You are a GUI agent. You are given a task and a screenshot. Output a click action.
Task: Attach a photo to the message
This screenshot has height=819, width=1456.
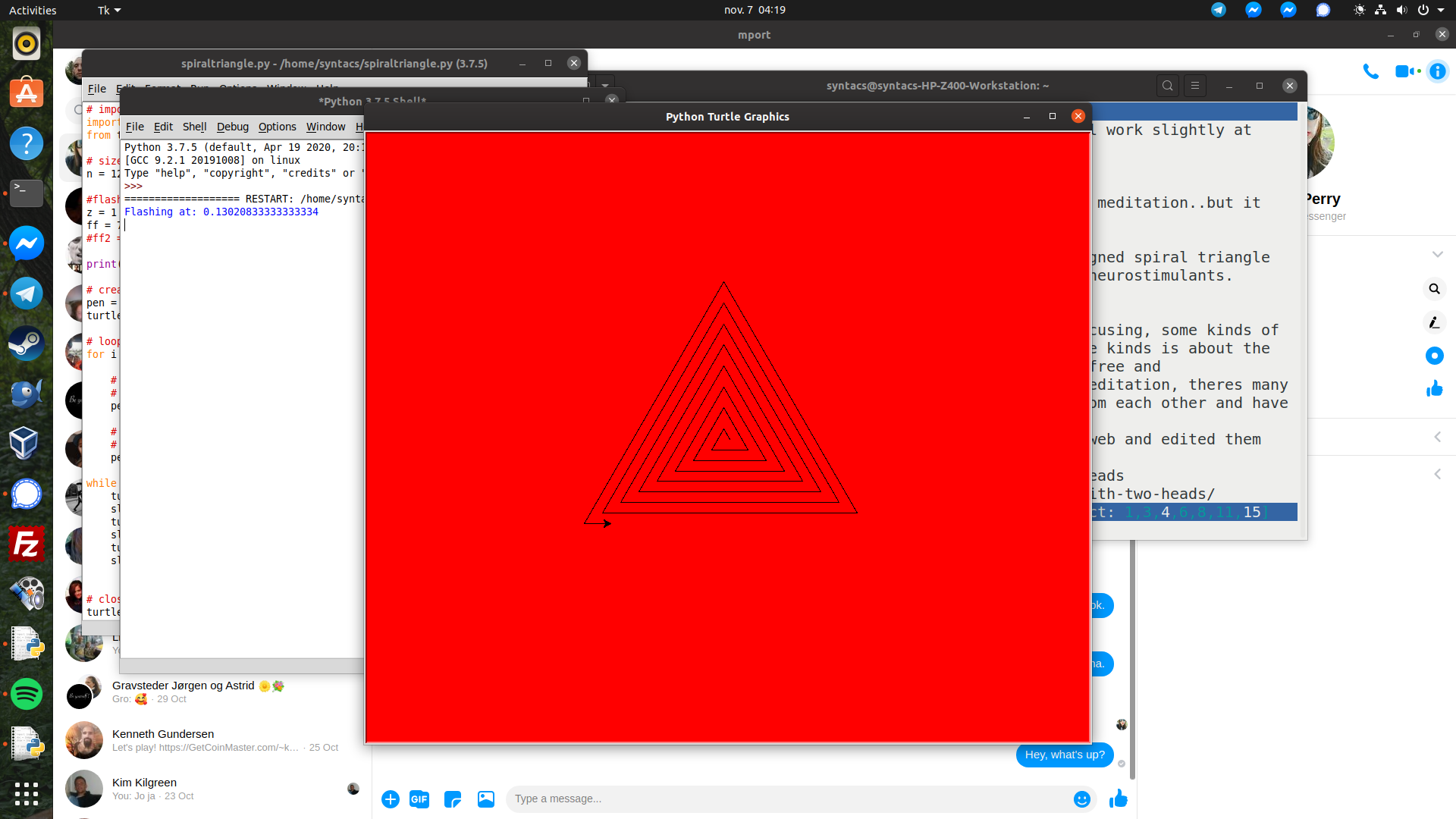click(486, 799)
